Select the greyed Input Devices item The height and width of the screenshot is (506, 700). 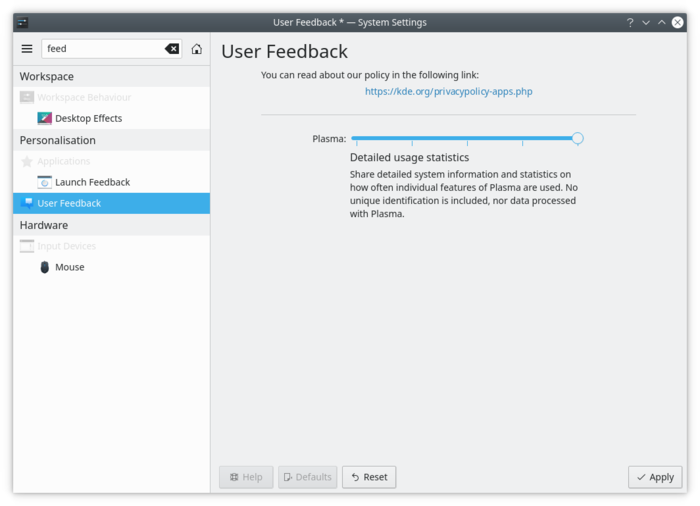112,246
